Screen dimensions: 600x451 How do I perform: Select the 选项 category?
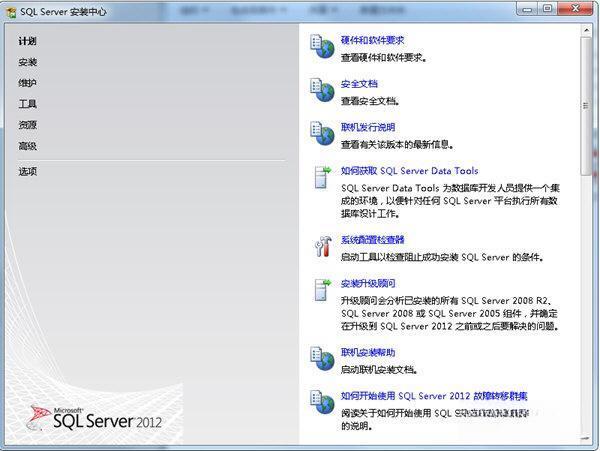point(28,171)
